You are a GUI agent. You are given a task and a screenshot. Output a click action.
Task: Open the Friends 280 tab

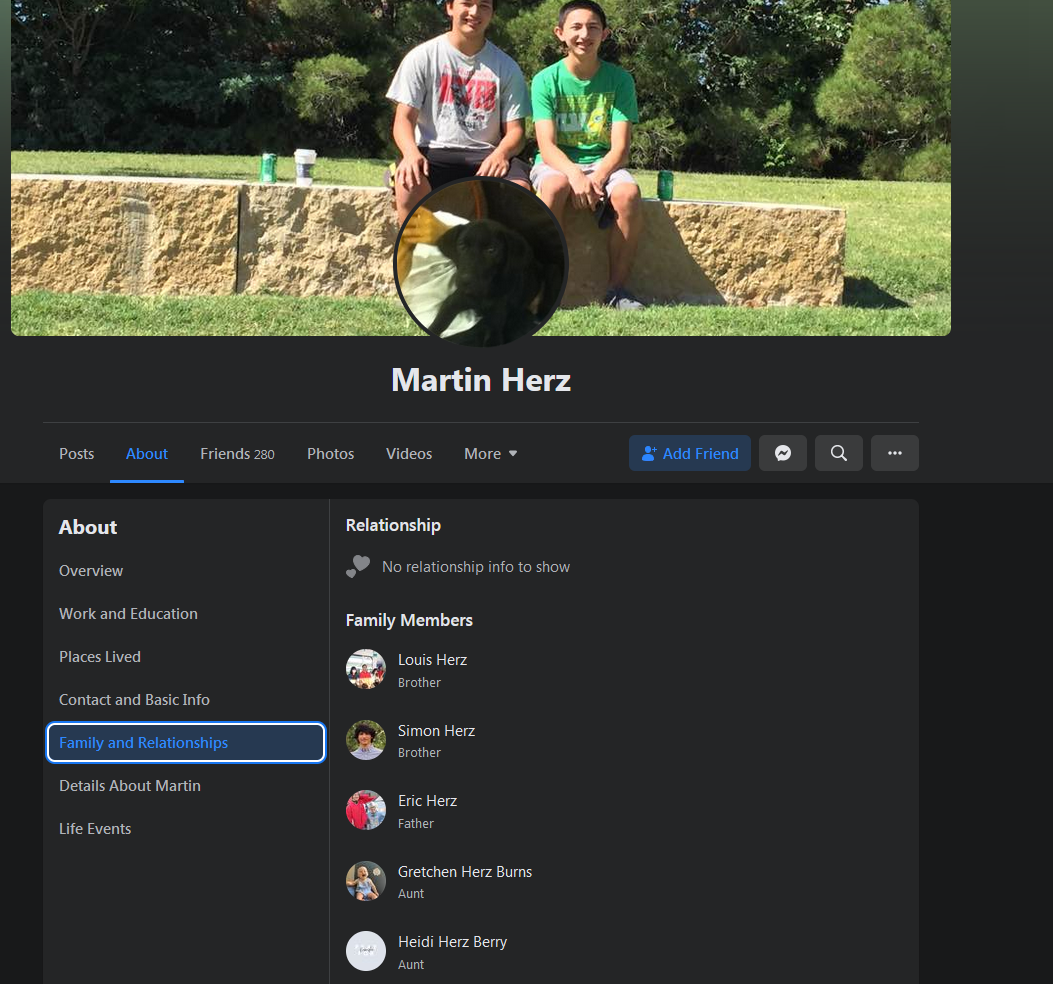click(237, 454)
